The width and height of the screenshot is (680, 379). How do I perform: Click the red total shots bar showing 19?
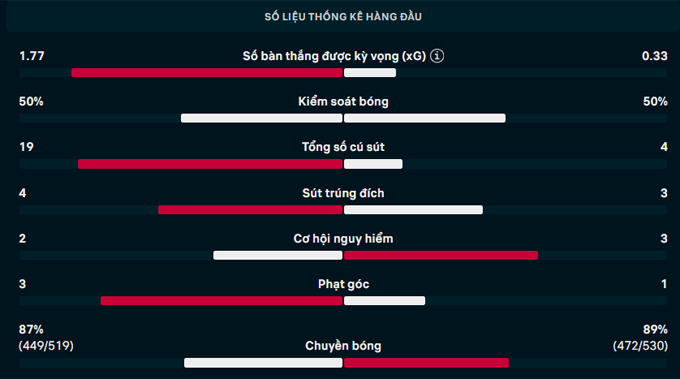tap(210, 164)
